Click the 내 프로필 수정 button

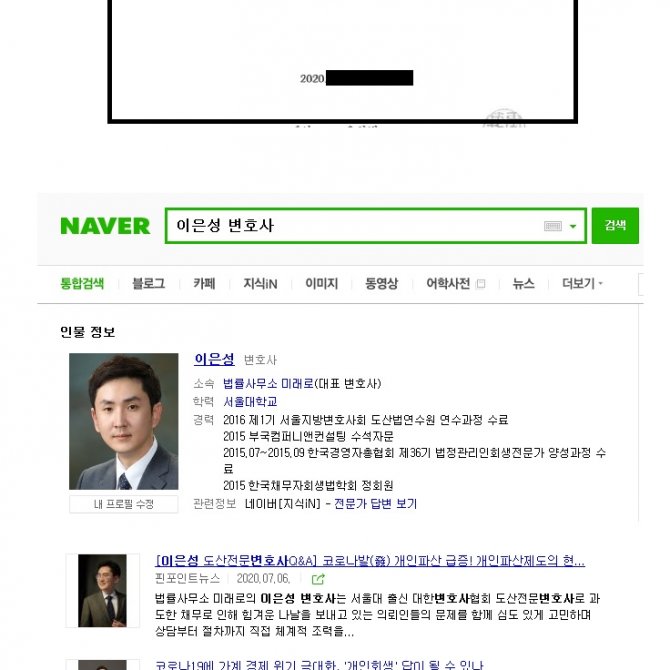(123, 504)
